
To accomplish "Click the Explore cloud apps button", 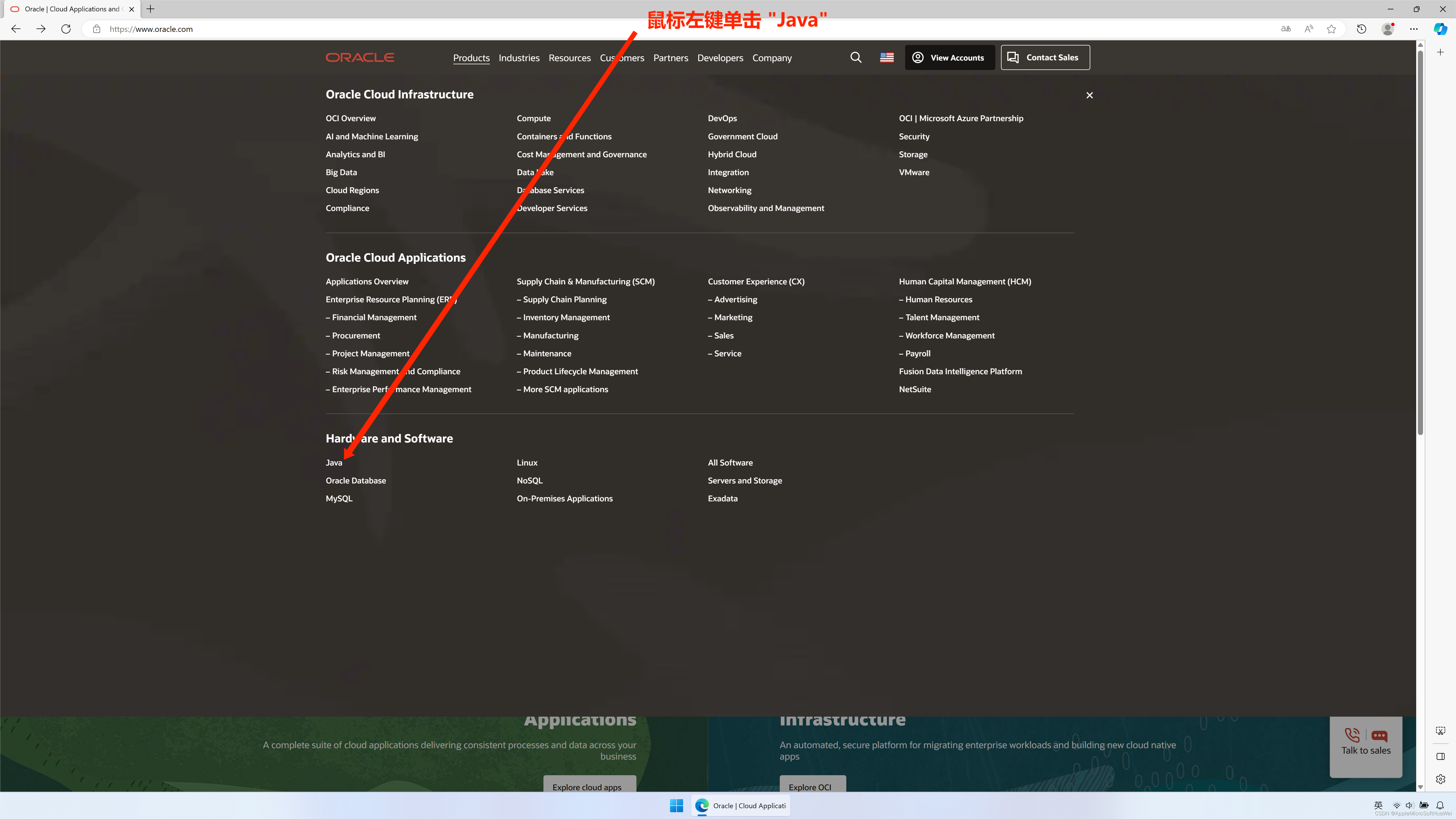I will (589, 787).
